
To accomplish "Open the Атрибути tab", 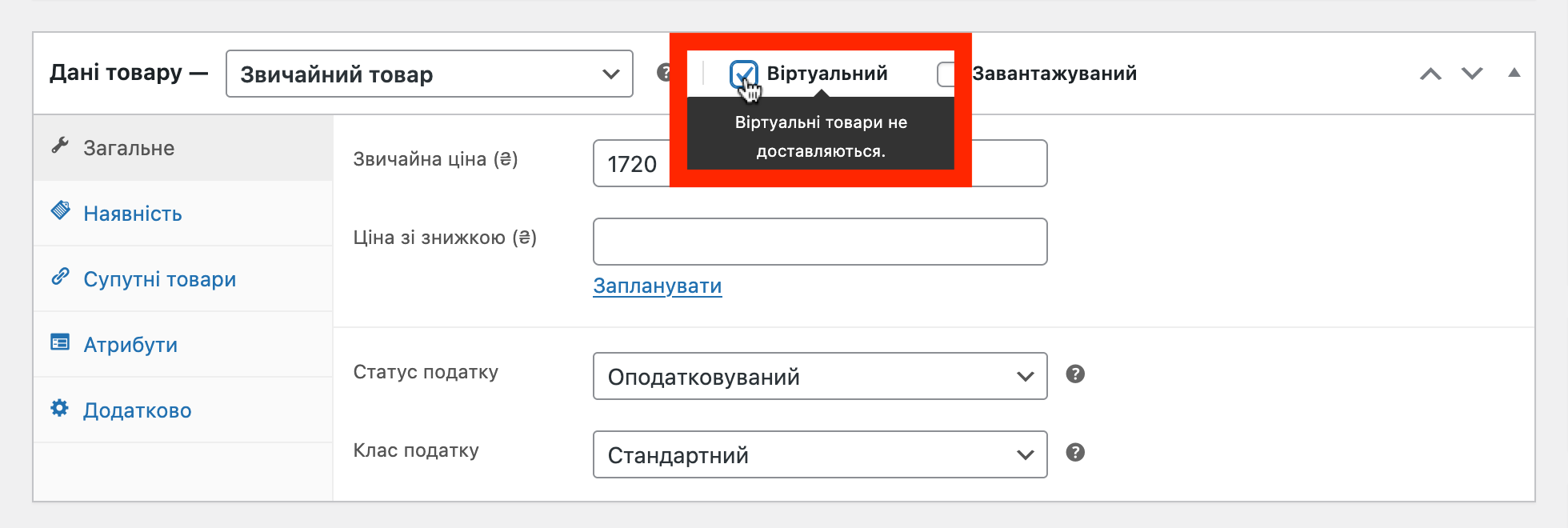I will [183, 345].
